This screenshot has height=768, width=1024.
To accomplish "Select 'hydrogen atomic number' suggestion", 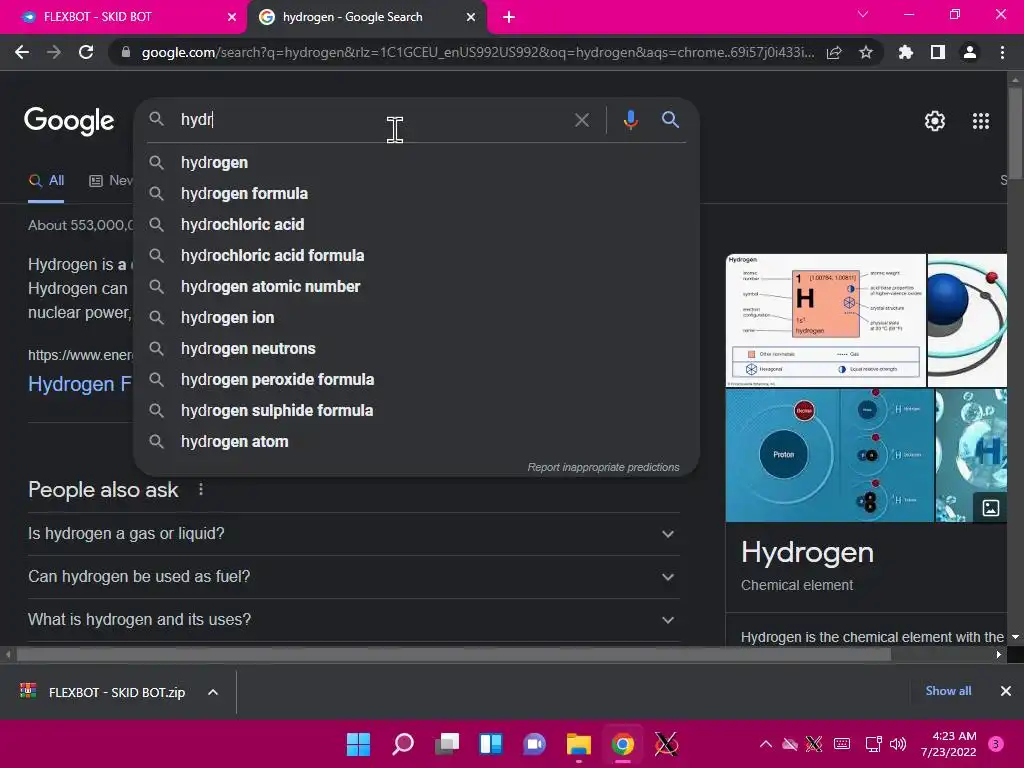I will pos(417,287).
